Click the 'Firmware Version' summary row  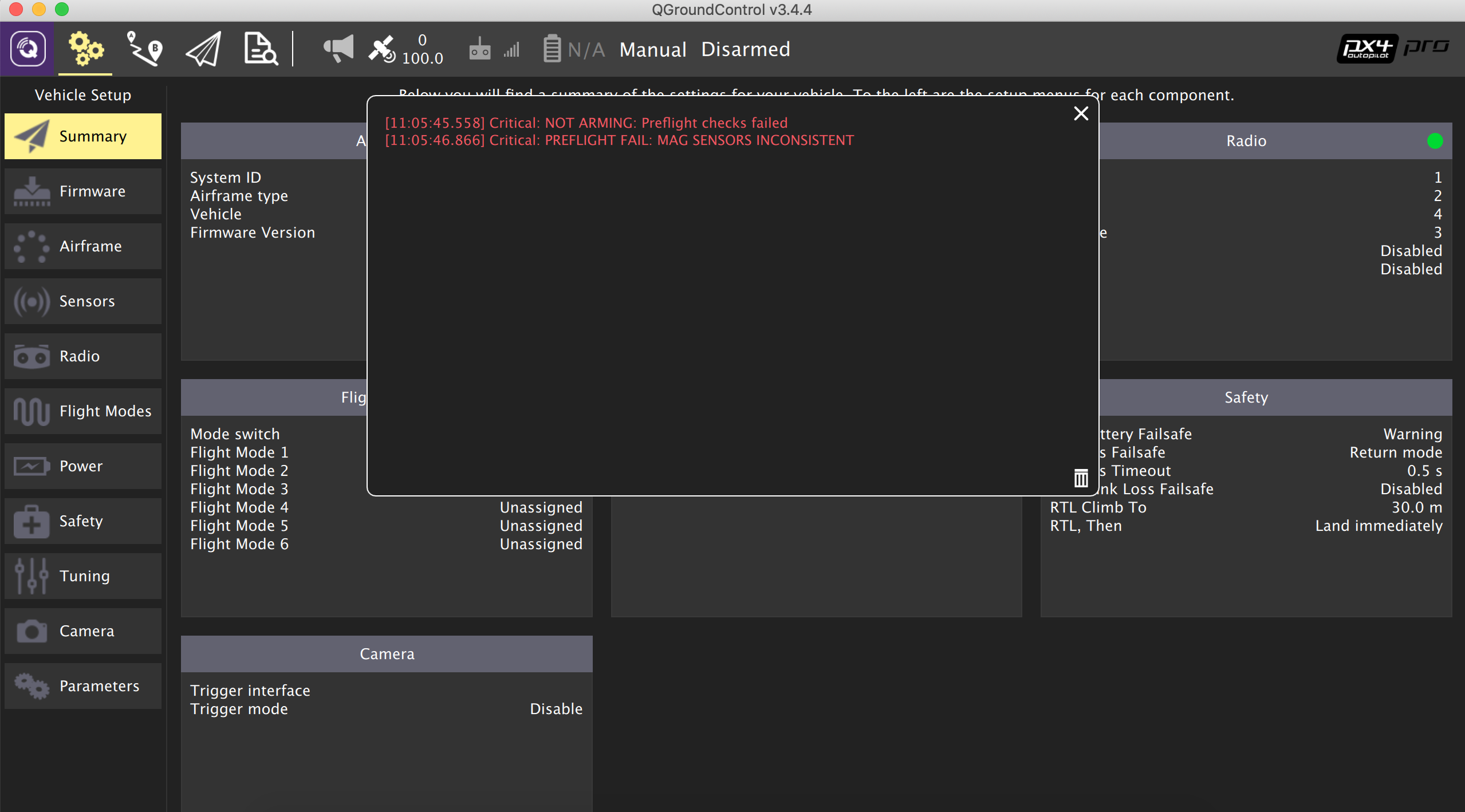click(x=253, y=232)
